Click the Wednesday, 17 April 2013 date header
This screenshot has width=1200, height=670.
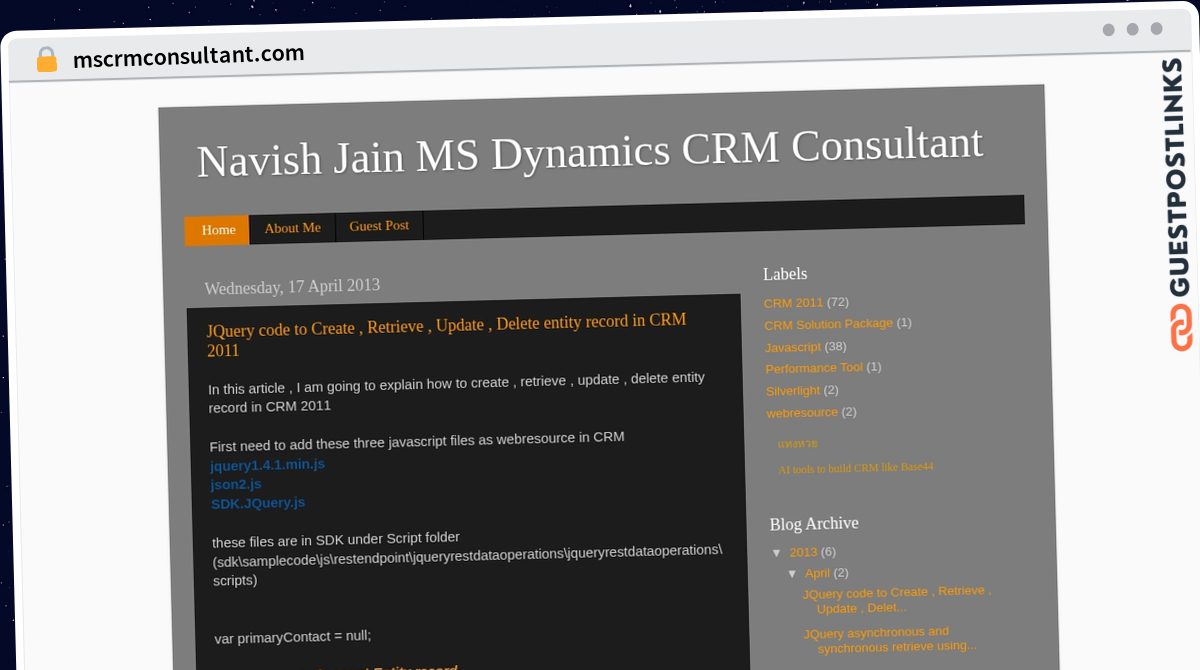[x=292, y=287]
